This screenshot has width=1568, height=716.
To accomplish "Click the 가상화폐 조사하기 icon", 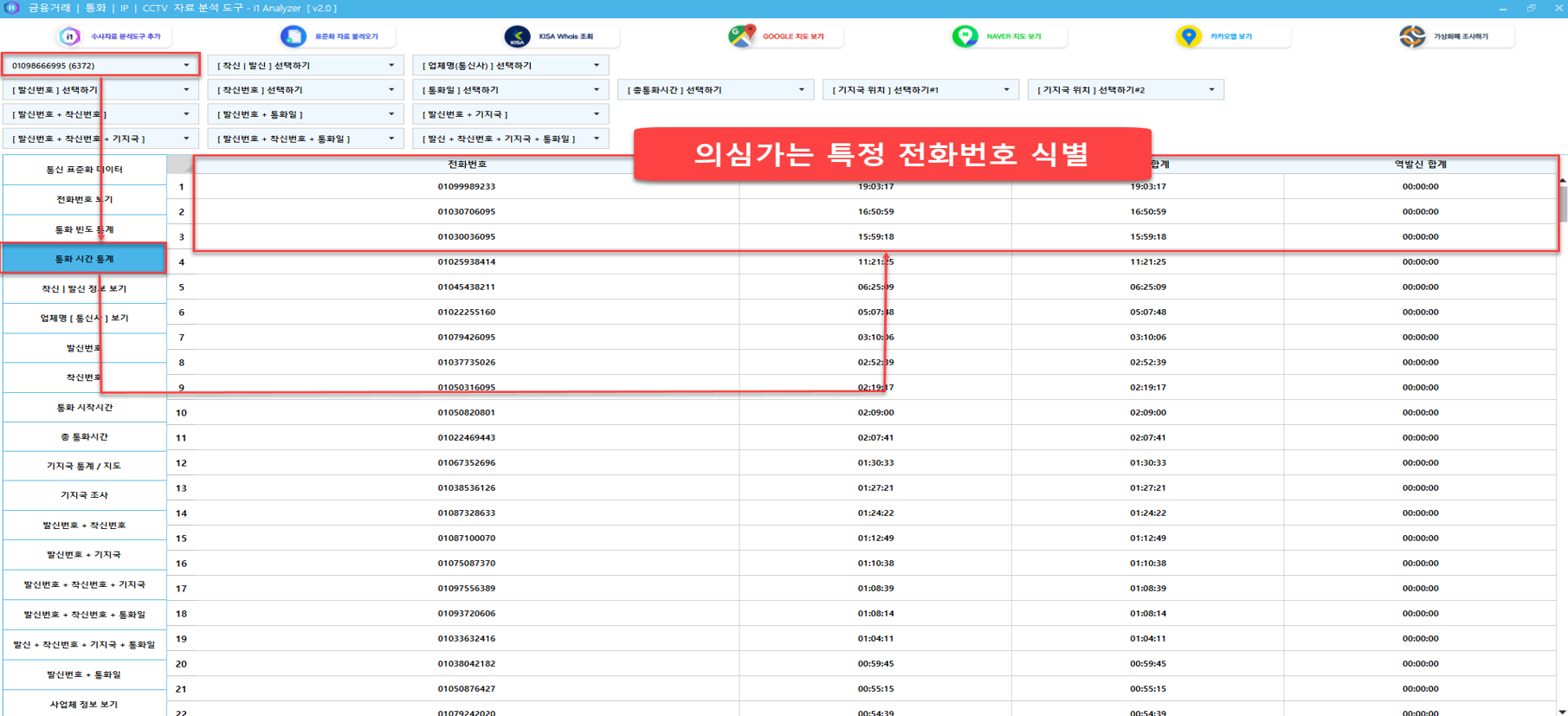I will tap(1412, 36).
